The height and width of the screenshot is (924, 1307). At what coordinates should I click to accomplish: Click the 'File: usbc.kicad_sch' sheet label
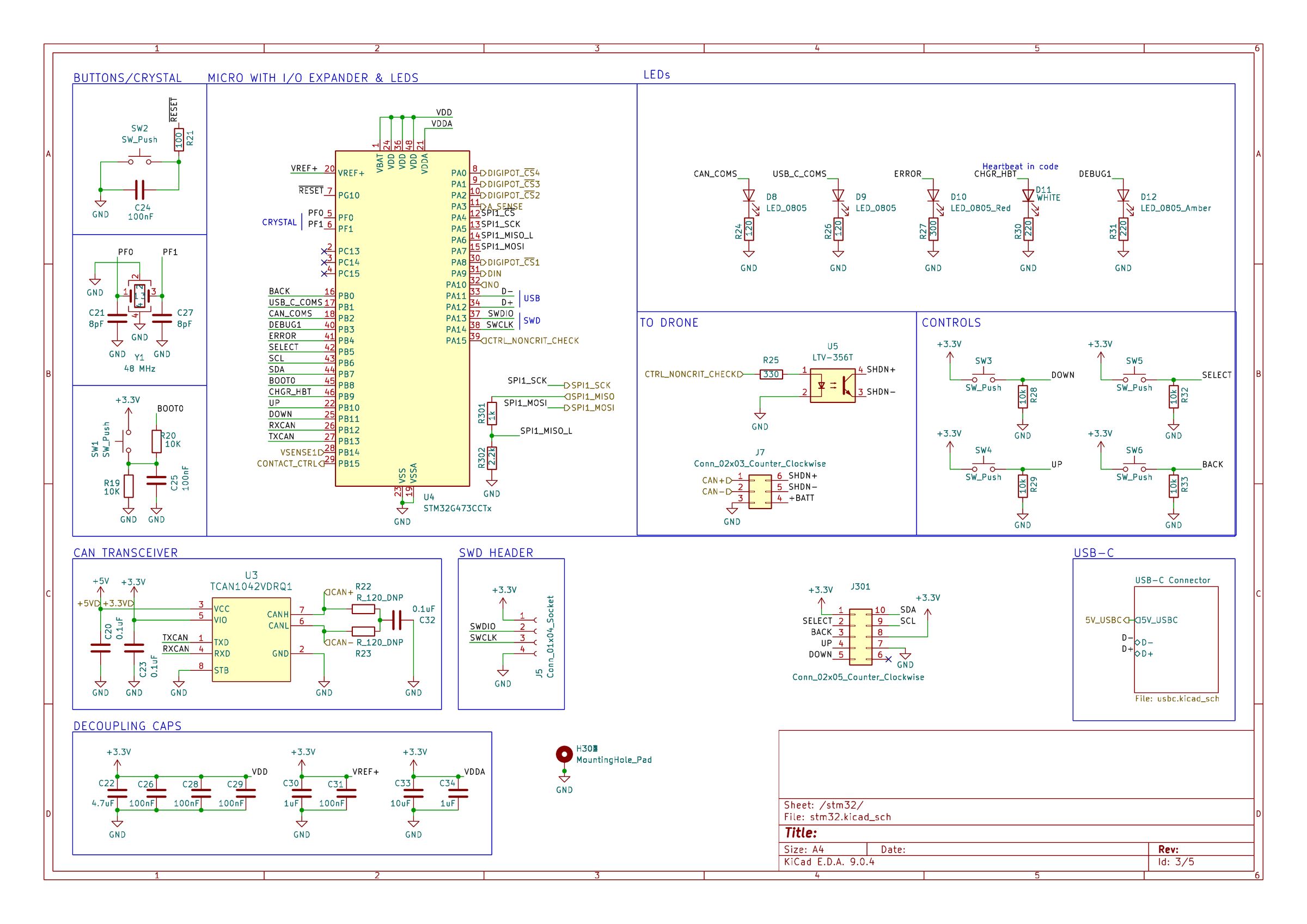[x=1177, y=699]
